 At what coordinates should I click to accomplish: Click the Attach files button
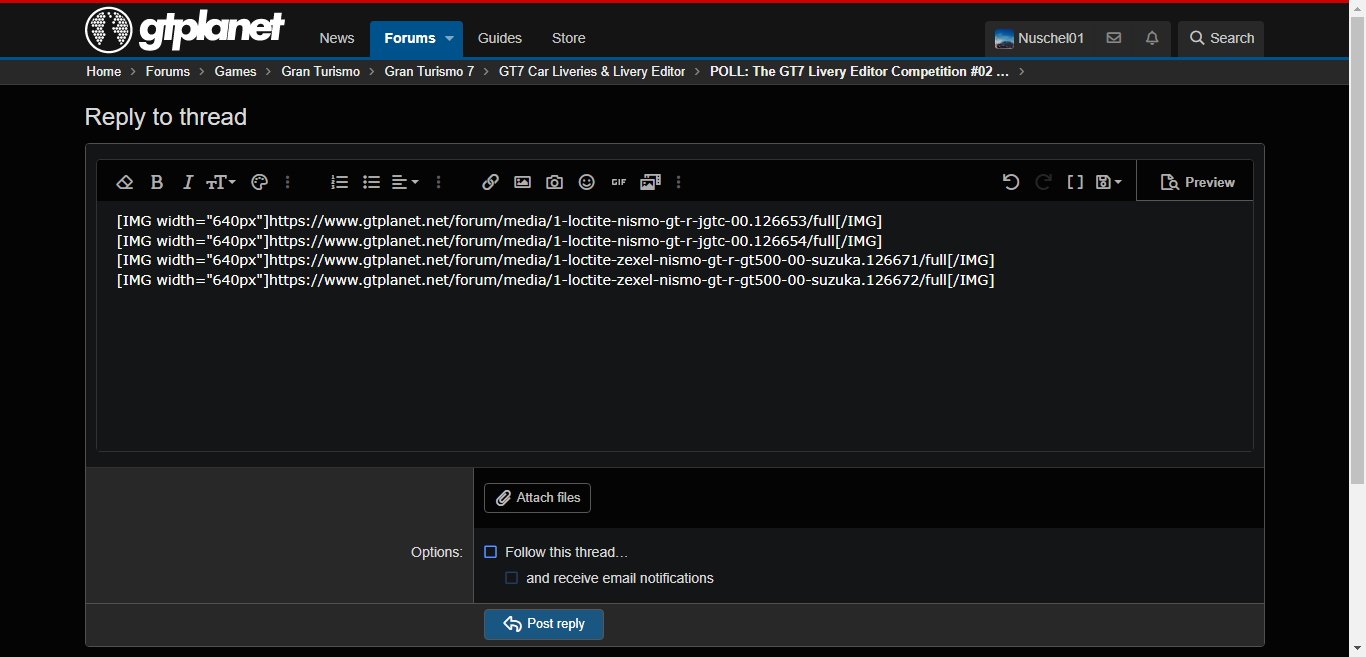pyautogui.click(x=537, y=498)
